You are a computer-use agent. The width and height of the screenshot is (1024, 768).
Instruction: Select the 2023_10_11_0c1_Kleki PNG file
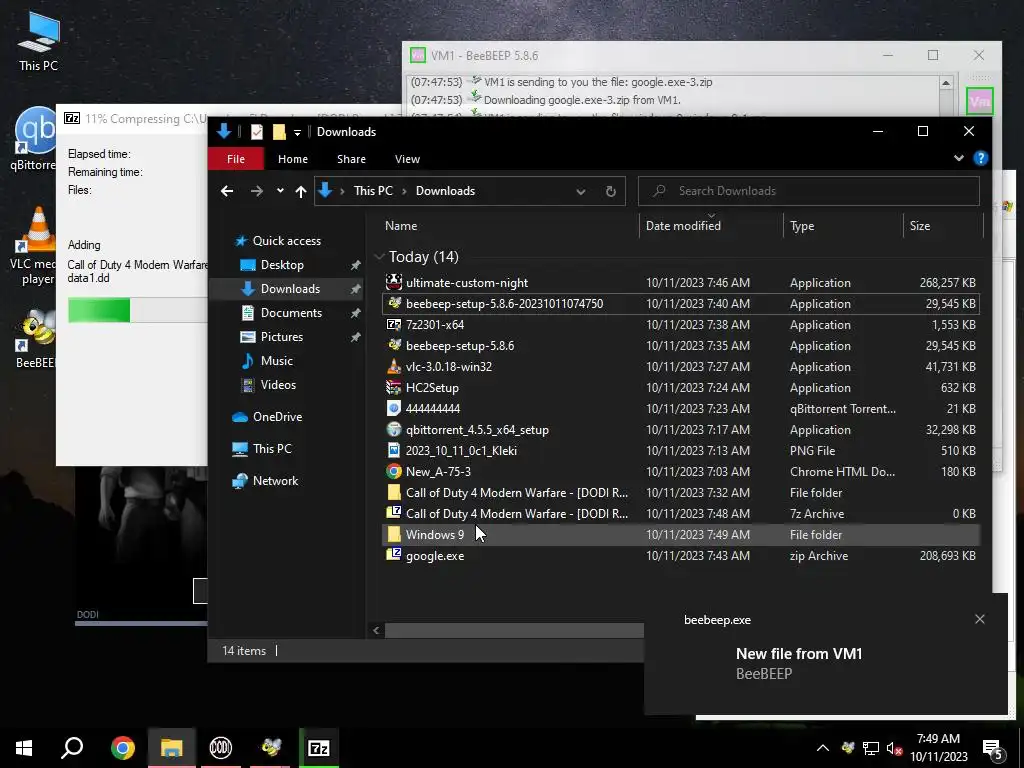click(680, 451)
